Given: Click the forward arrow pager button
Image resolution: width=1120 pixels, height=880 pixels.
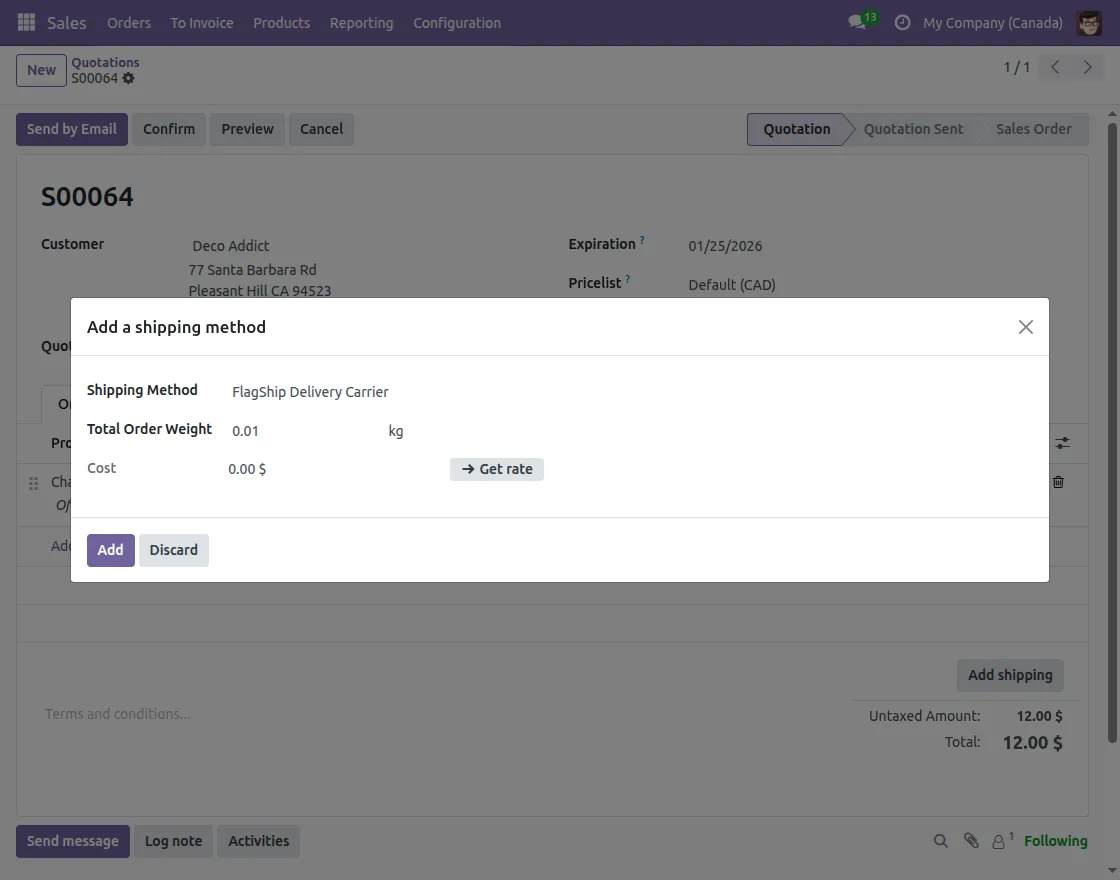Looking at the screenshot, I should pos(1088,66).
